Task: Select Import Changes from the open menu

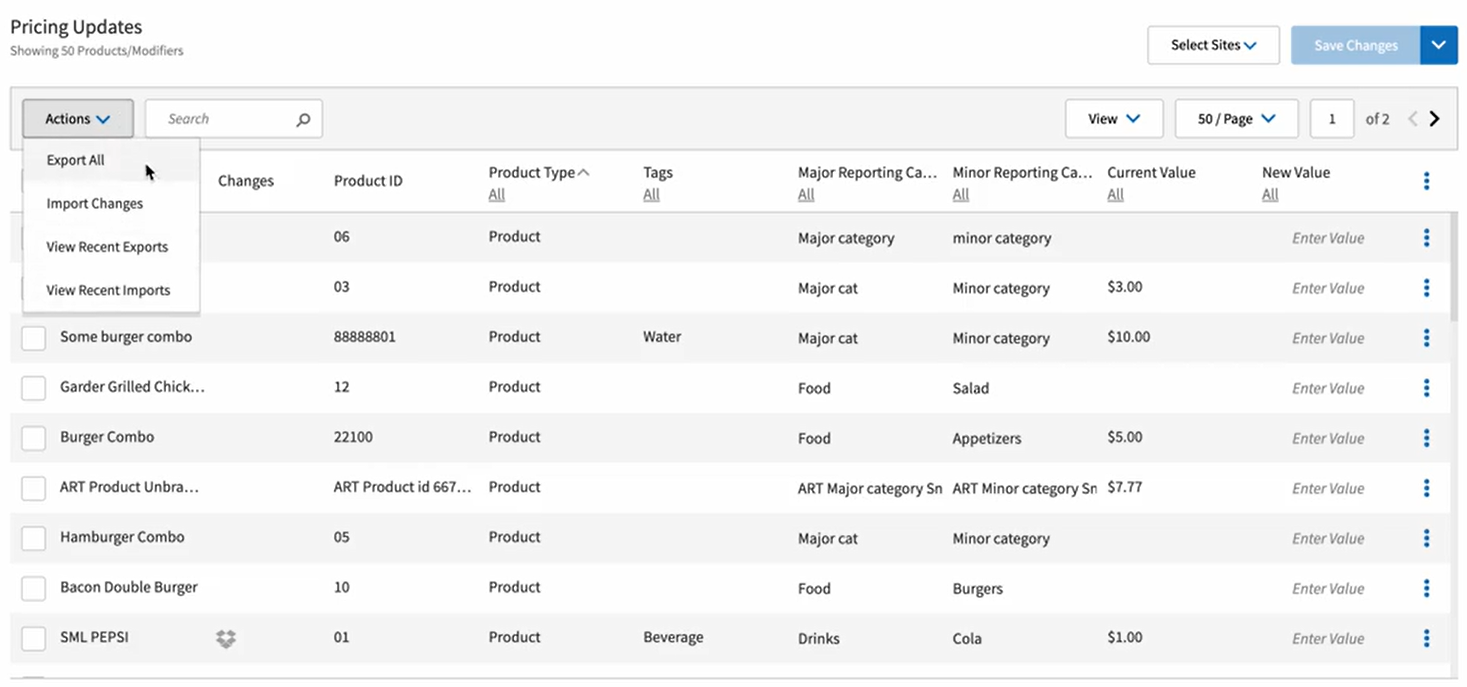Action: (95, 203)
